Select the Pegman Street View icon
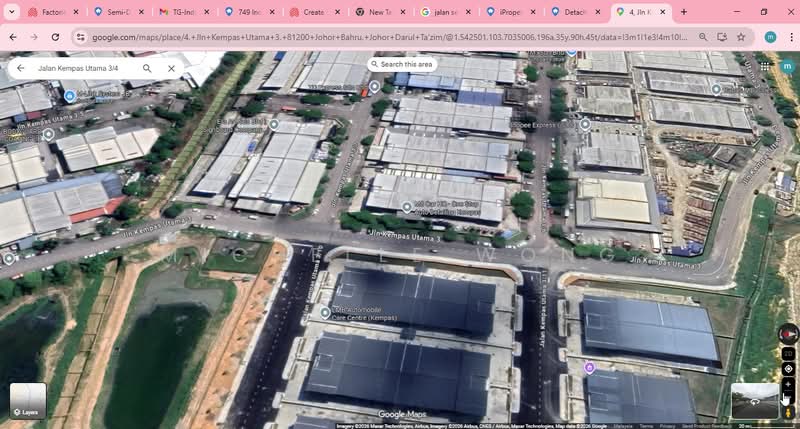This screenshot has width=800, height=429. (788, 409)
